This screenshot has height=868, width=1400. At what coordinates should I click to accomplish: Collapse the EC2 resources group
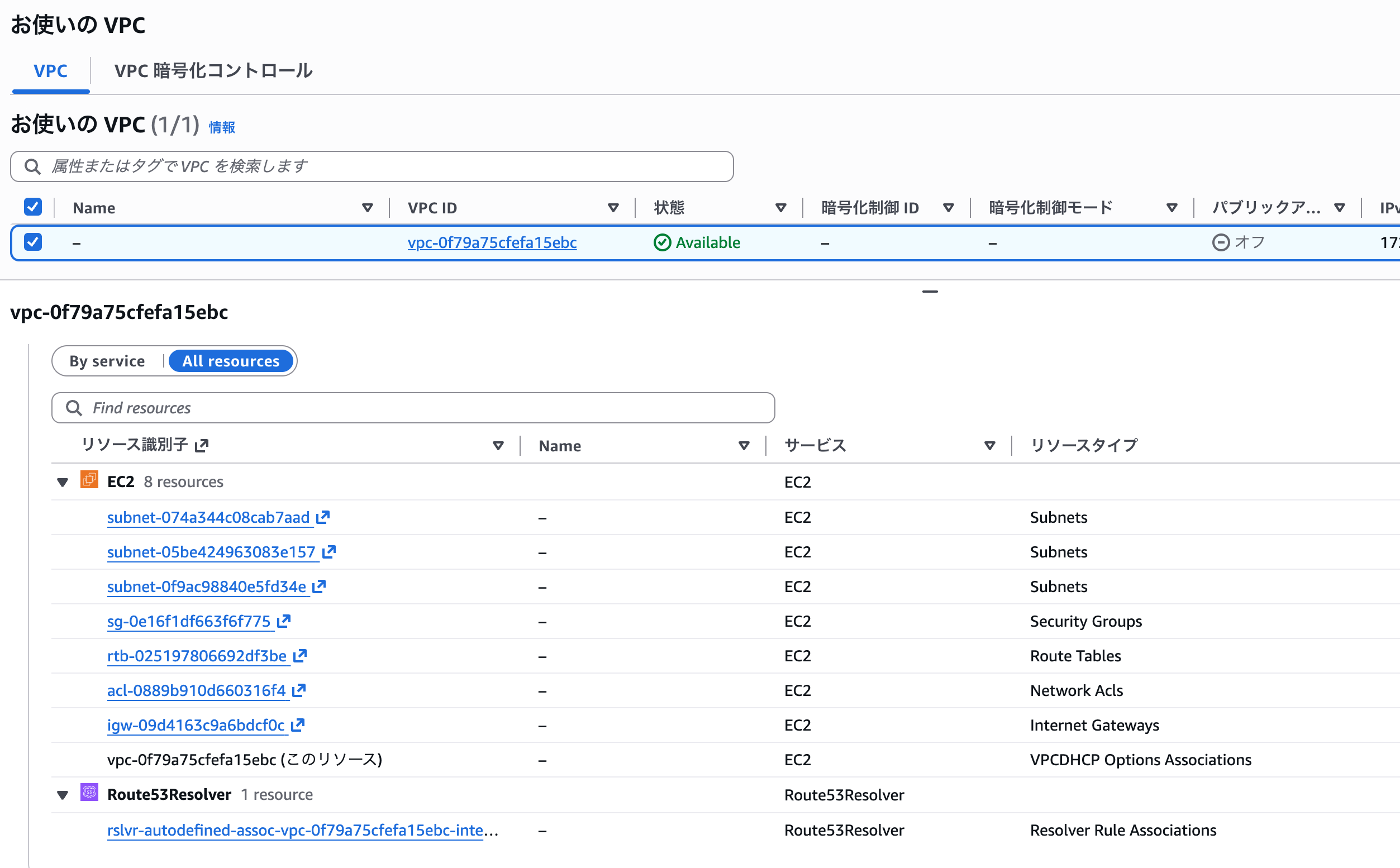click(x=63, y=482)
